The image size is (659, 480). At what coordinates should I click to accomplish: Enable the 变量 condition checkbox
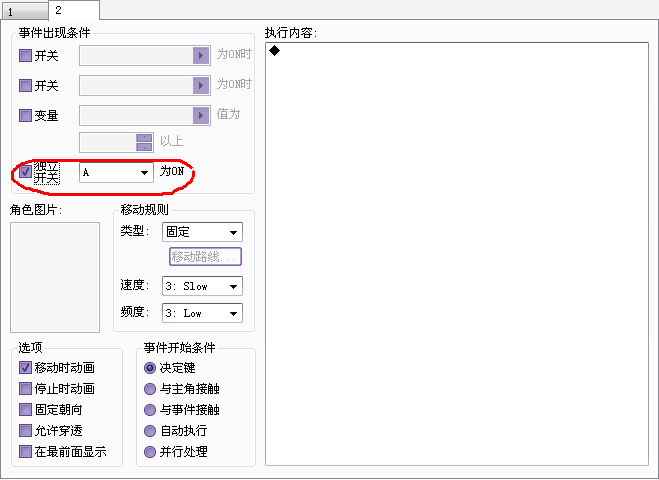[25, 115]
